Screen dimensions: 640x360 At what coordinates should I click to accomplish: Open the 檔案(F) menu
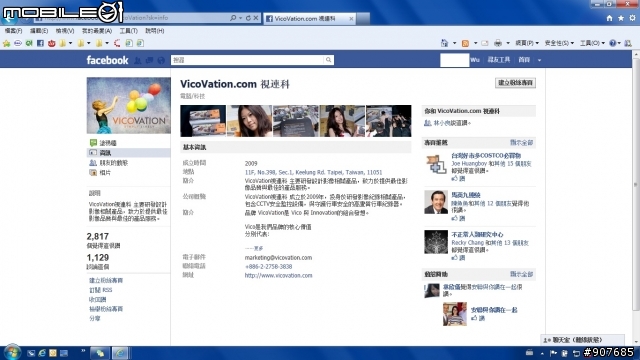point(13,31)
